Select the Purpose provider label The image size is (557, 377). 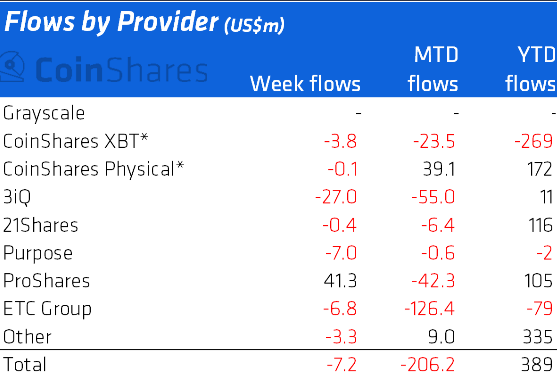(38, 253)
